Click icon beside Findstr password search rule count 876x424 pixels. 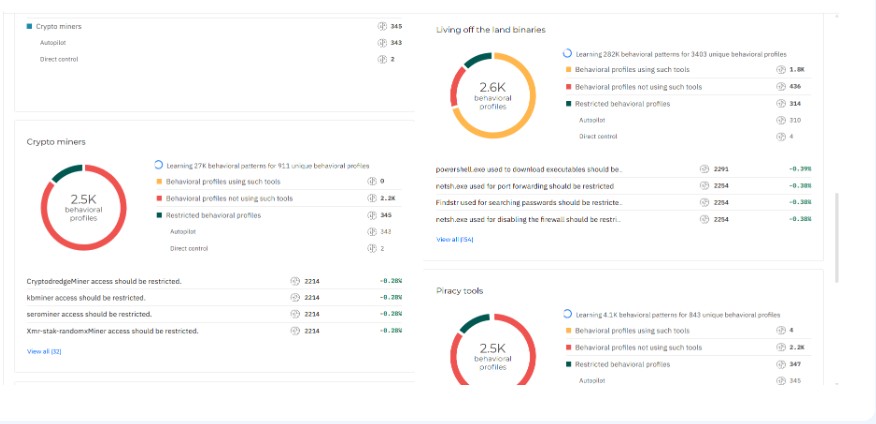(x=704, y=202)
